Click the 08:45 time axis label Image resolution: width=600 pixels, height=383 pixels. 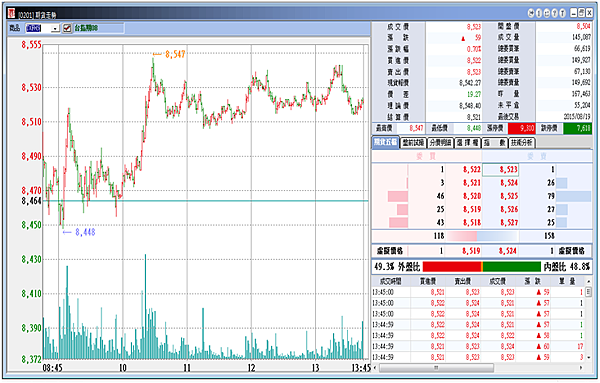[52, 368]
